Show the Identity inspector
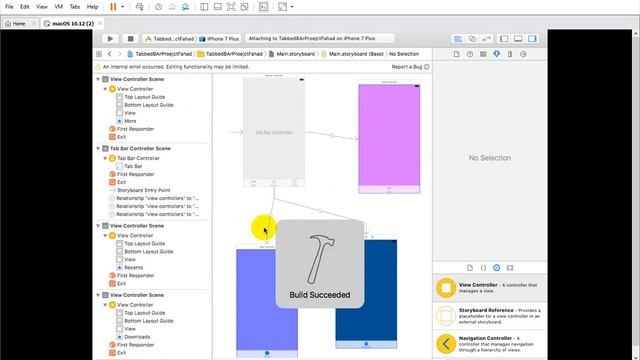The height and width of the screenshot is (360, 640). [x=483, y=54]
